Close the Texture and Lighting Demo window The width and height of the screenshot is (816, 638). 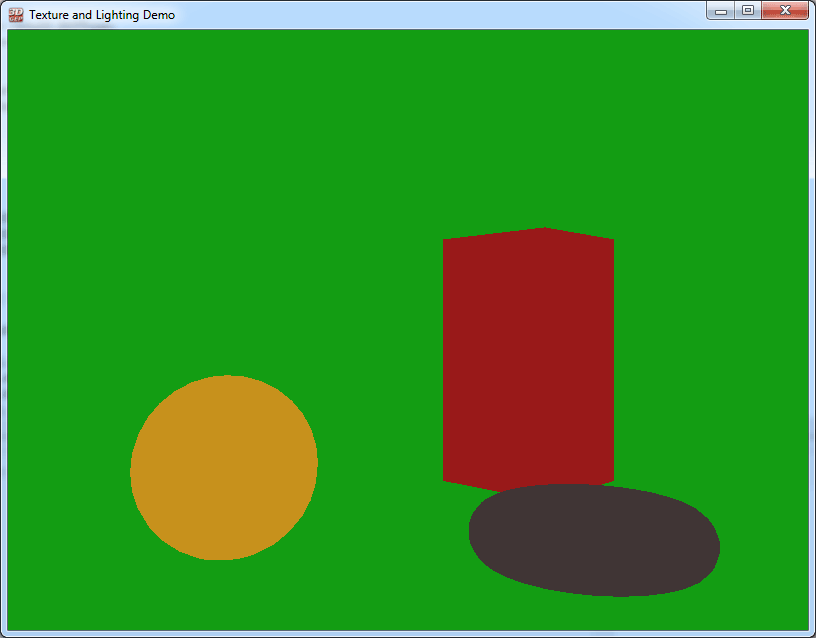tap(785, 10)
